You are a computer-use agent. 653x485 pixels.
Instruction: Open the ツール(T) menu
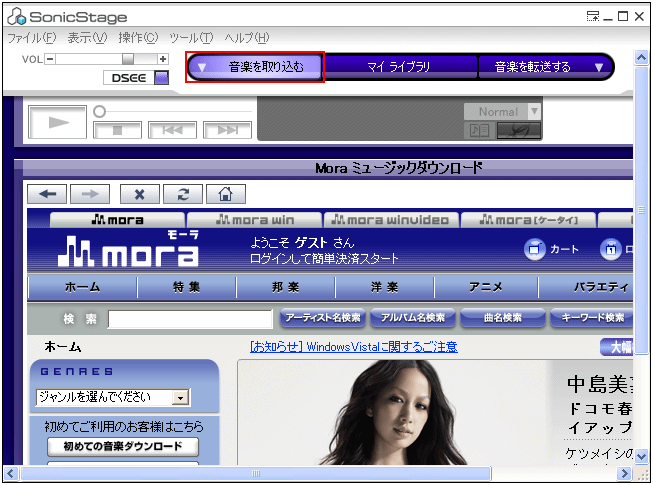(191, 38)
